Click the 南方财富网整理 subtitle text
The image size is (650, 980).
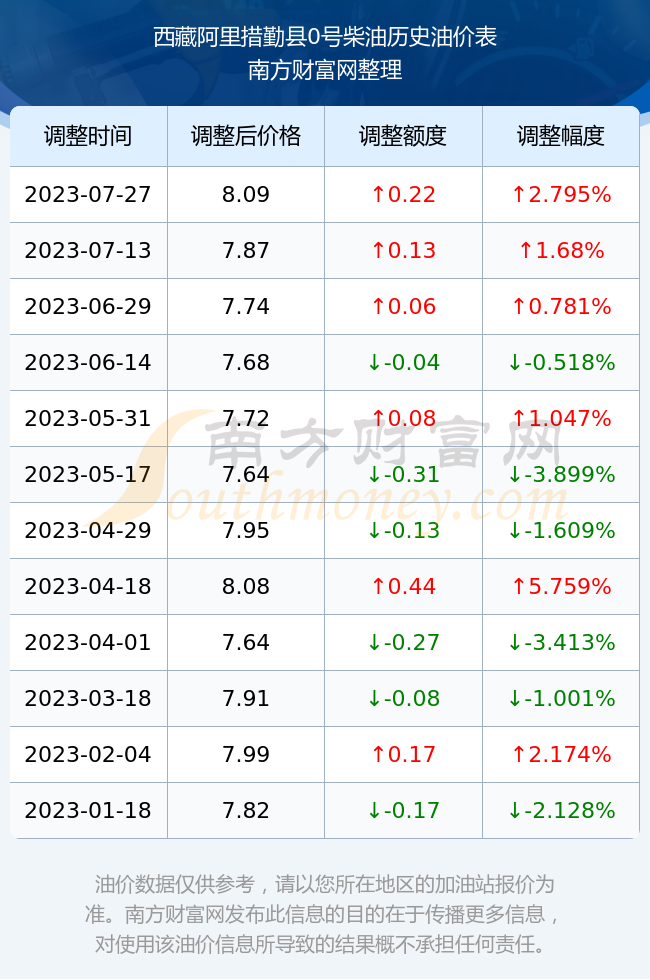pyautogui.click(x=325, y=69)
